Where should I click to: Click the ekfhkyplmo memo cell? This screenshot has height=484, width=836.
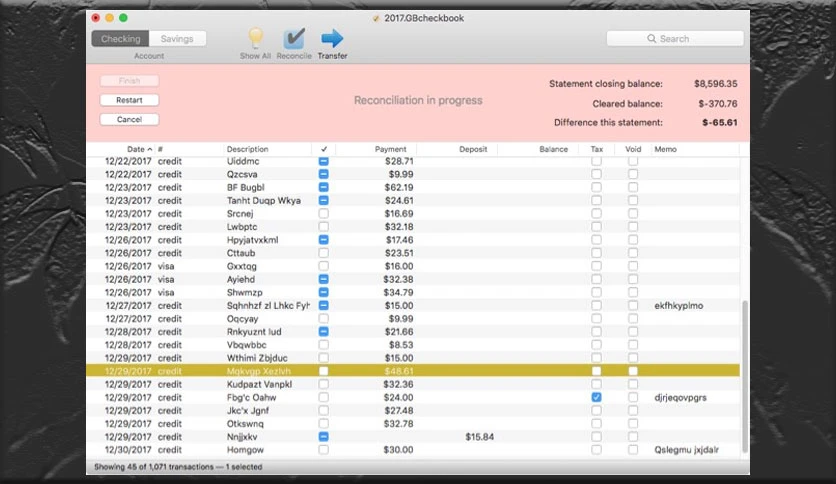point(679,305)
